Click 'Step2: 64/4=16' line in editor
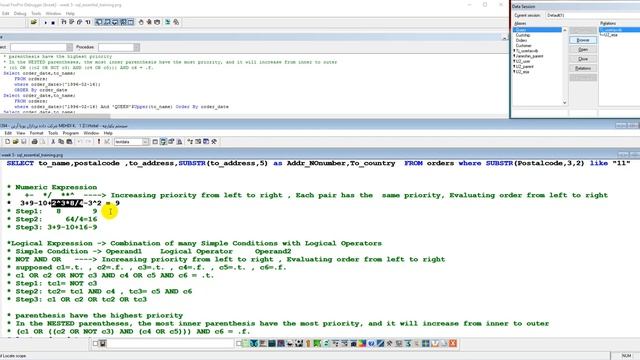 click(52, 219)
